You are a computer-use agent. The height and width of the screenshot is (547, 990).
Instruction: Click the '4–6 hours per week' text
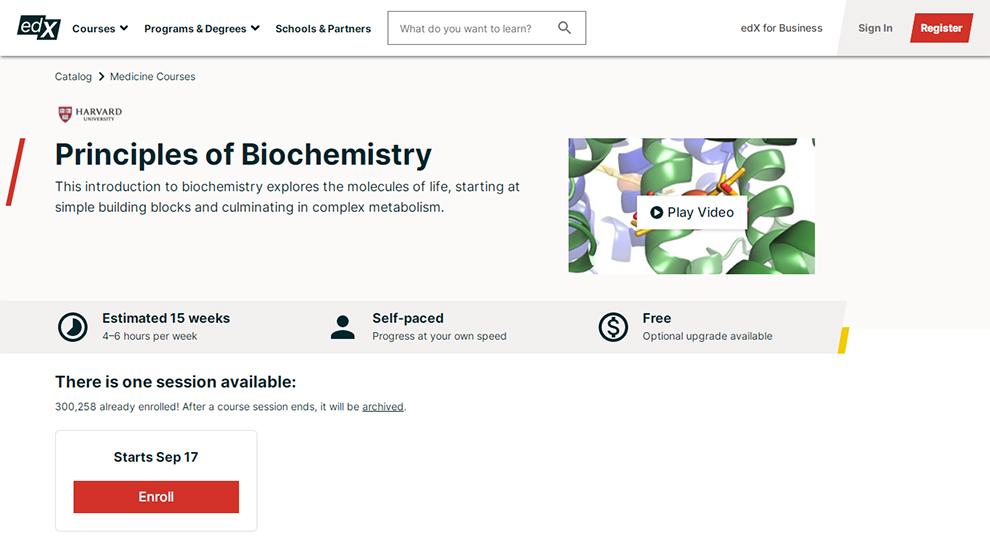pos(150,336)
